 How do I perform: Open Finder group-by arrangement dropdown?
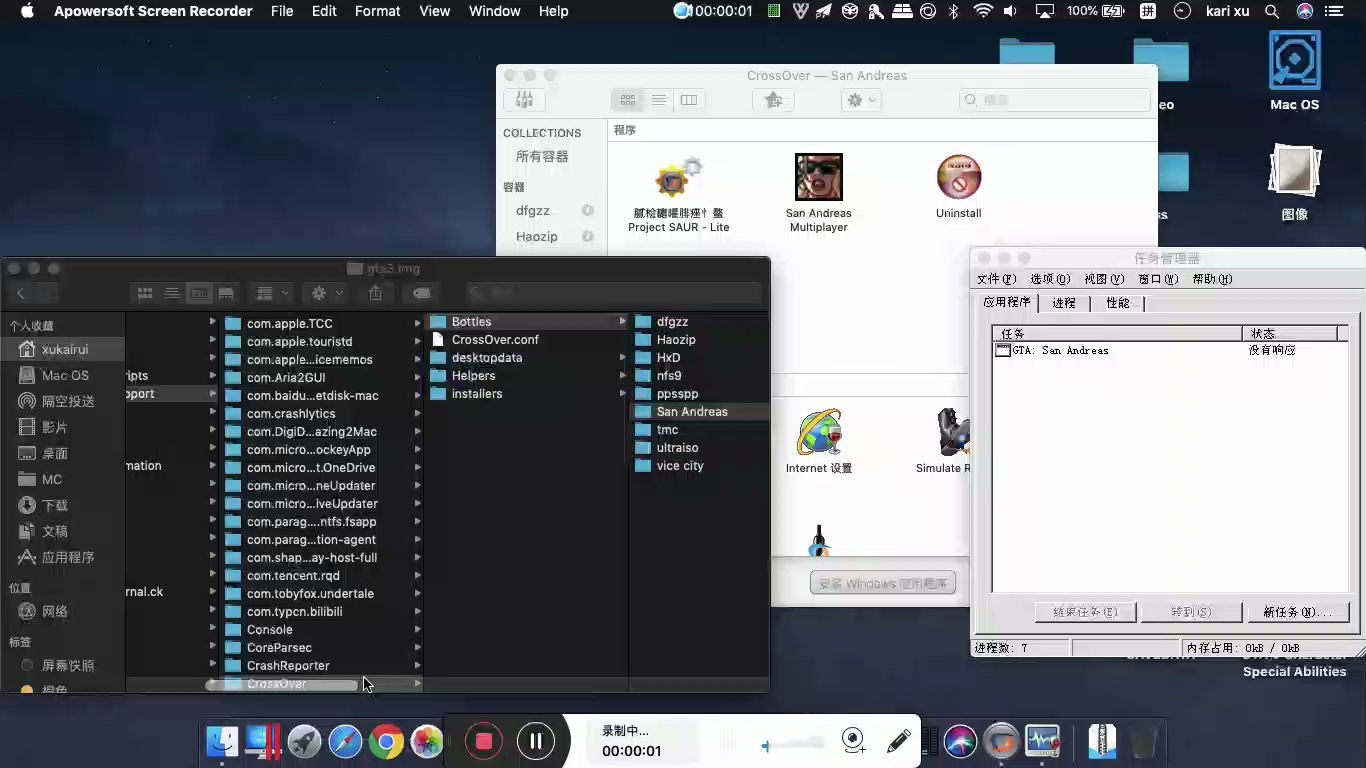[272, 293]
